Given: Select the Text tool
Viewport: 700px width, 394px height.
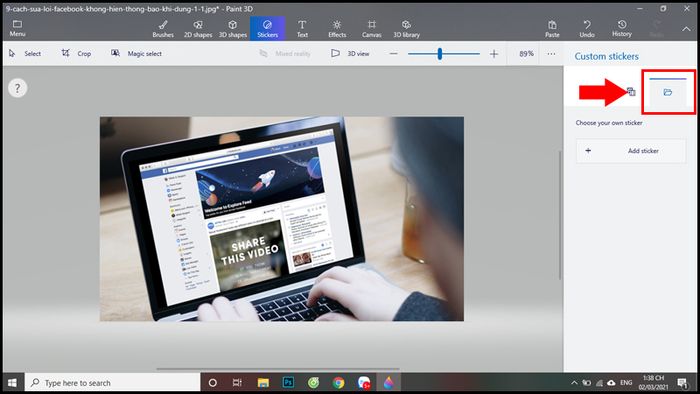Looking at the screenshot, I should (x=302, y=29).
